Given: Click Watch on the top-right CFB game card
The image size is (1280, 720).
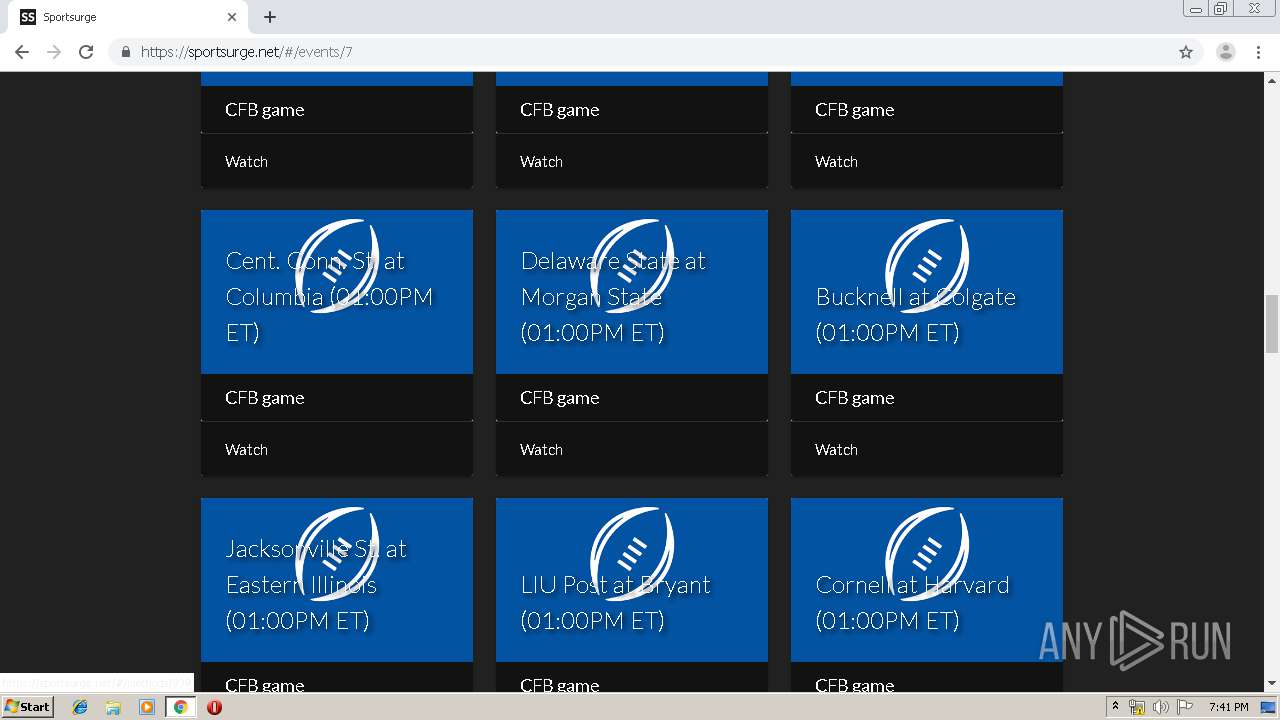Looking at the screenshot, I should [x=836, y=162].
